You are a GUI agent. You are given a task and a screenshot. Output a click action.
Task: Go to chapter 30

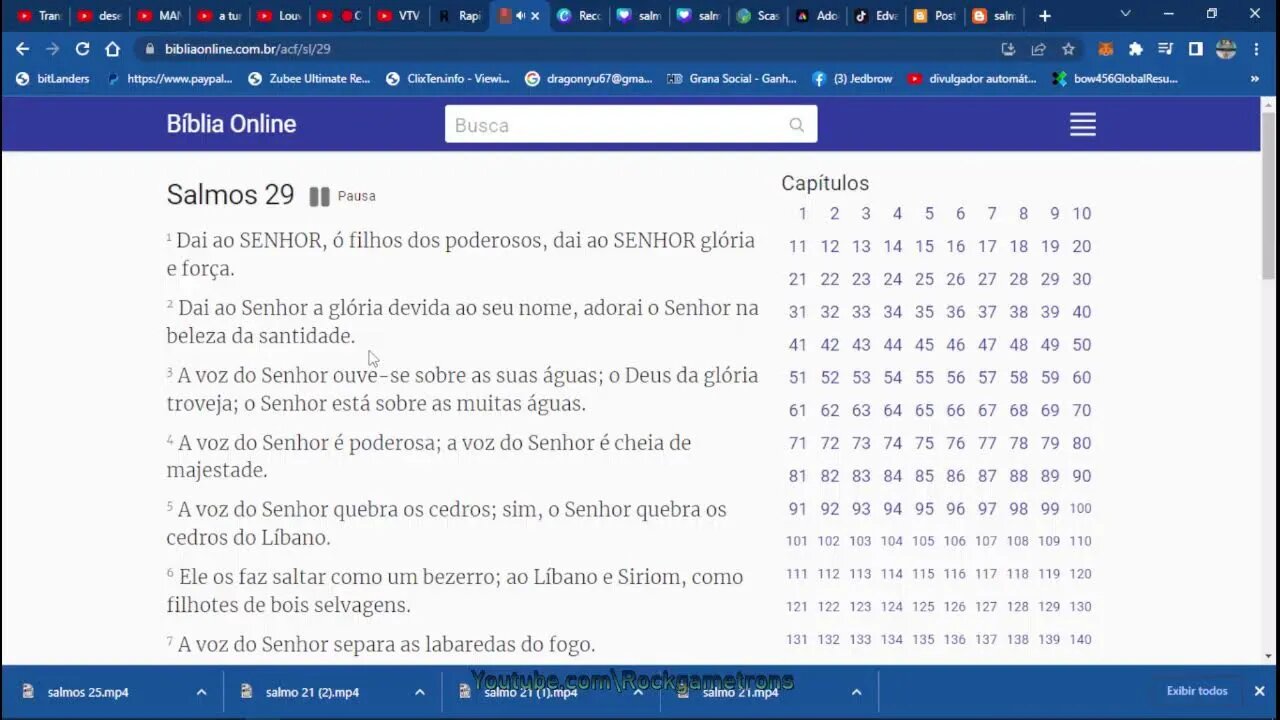[1082, 279]
